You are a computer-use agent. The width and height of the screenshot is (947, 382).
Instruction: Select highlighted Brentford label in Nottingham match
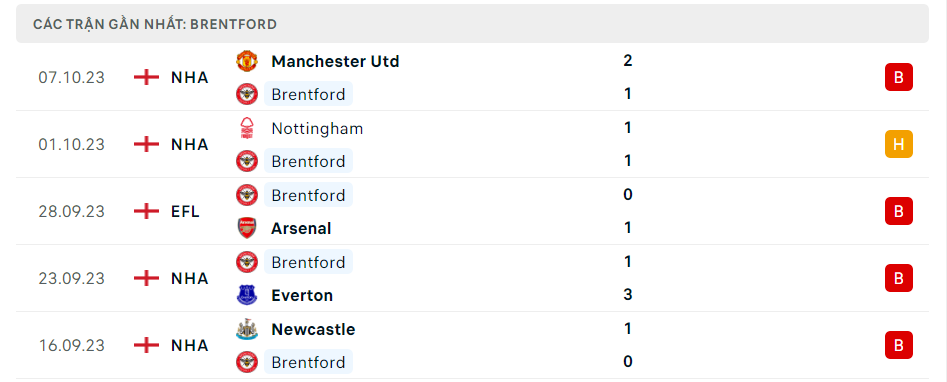click(308, 161)
